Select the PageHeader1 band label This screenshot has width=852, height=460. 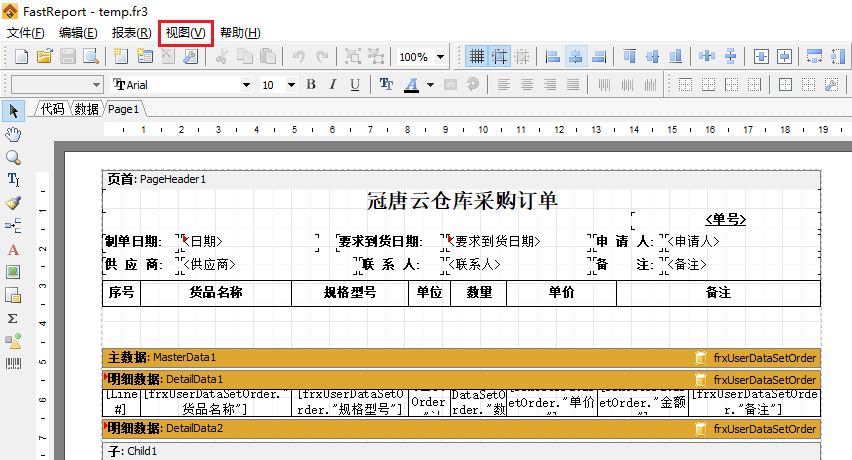[x=156, y=179]
